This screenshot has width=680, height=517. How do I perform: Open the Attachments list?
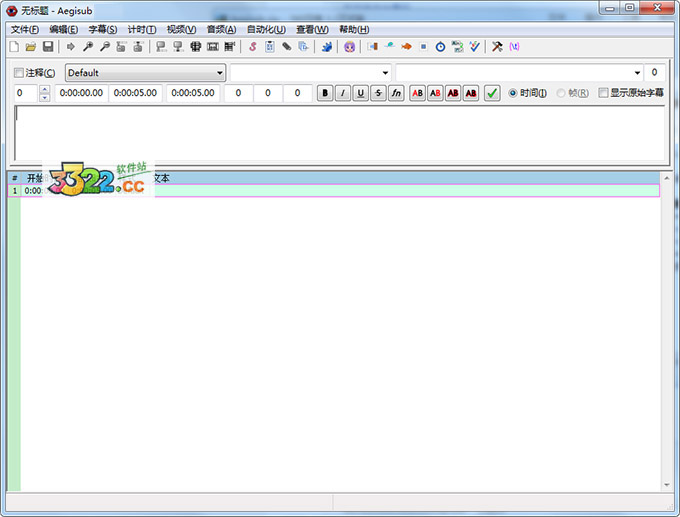pos(287,46)
